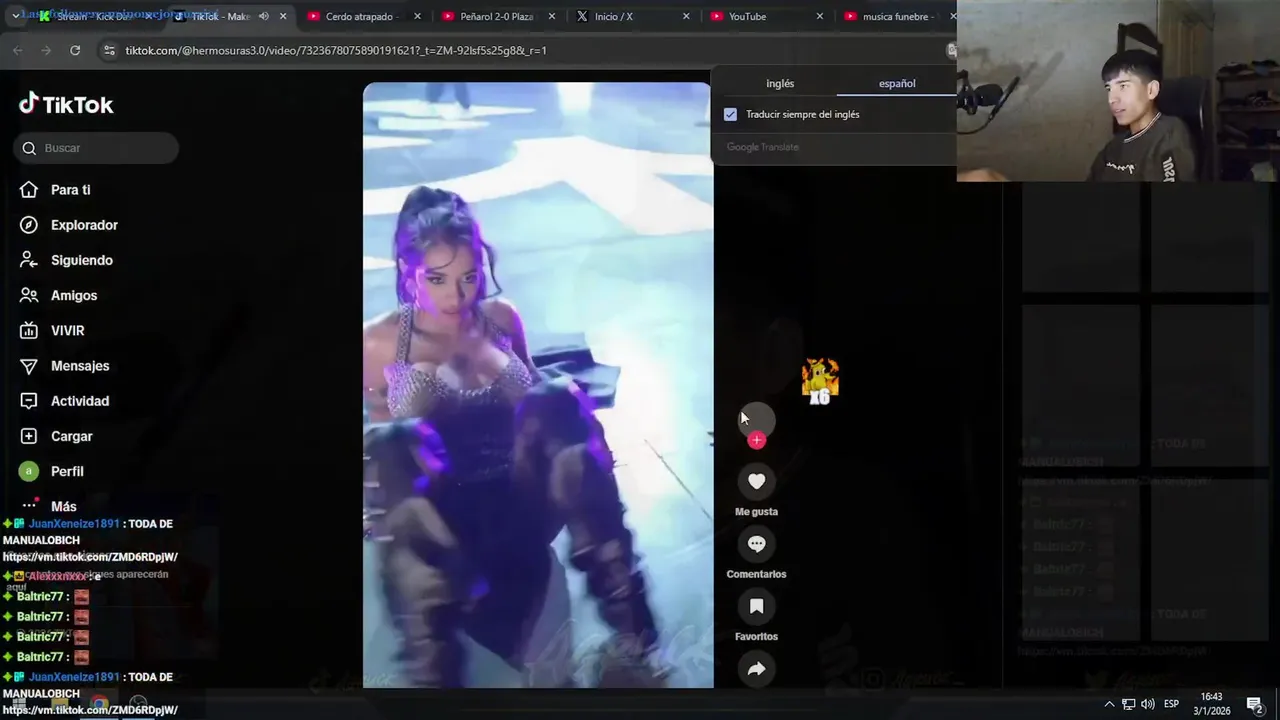1280x720 pixels.
Task: Open Amigos in the sidebar
Action: 59,295
